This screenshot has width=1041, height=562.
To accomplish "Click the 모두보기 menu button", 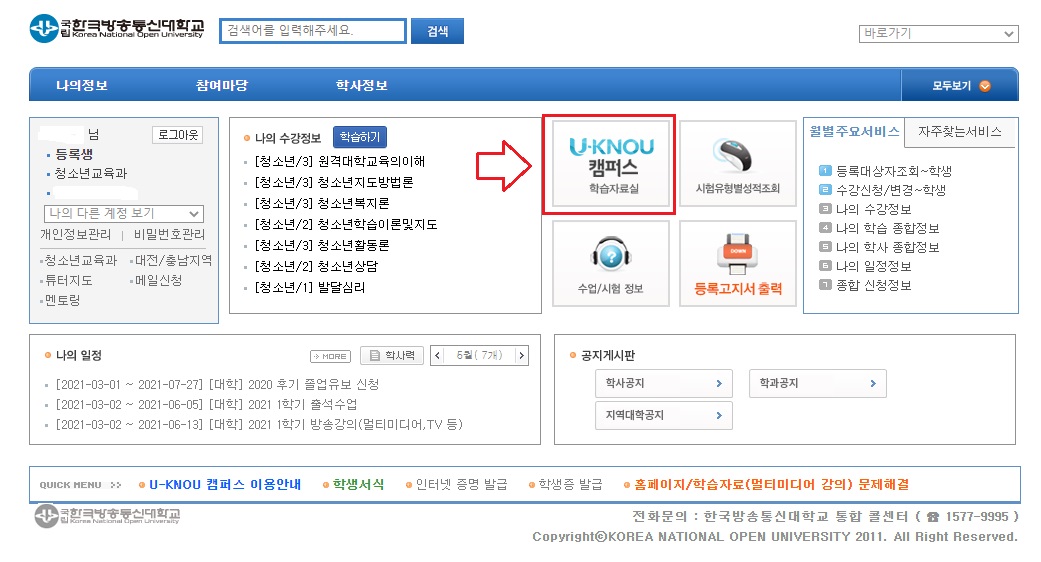I will point(959,86).
